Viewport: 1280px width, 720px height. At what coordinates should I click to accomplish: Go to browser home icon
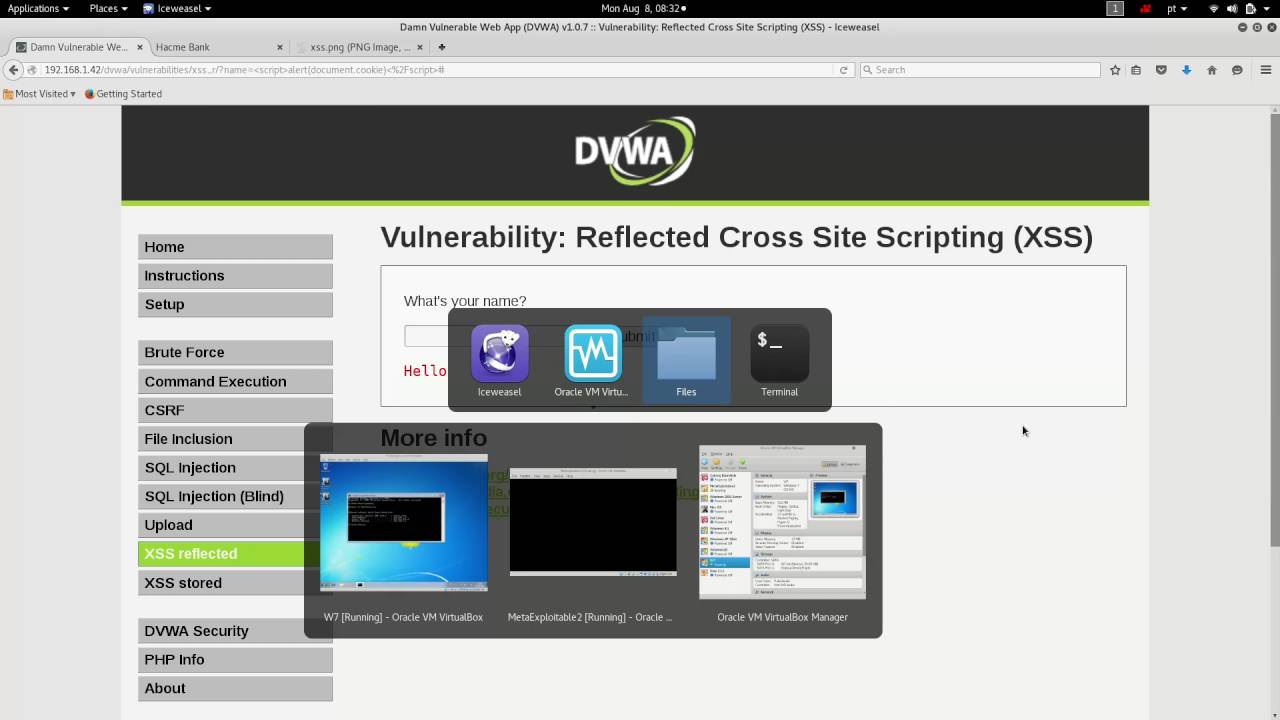(x=1212, y=70)
